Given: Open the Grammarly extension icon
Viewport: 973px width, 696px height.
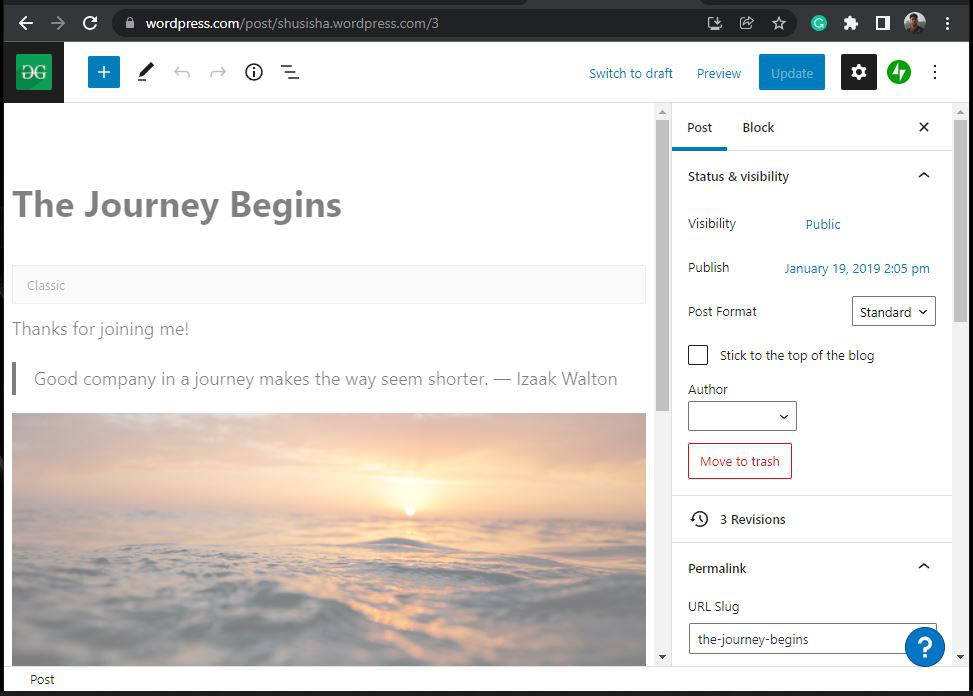Looking at the screenshot, I should click(x=818, y=24).
